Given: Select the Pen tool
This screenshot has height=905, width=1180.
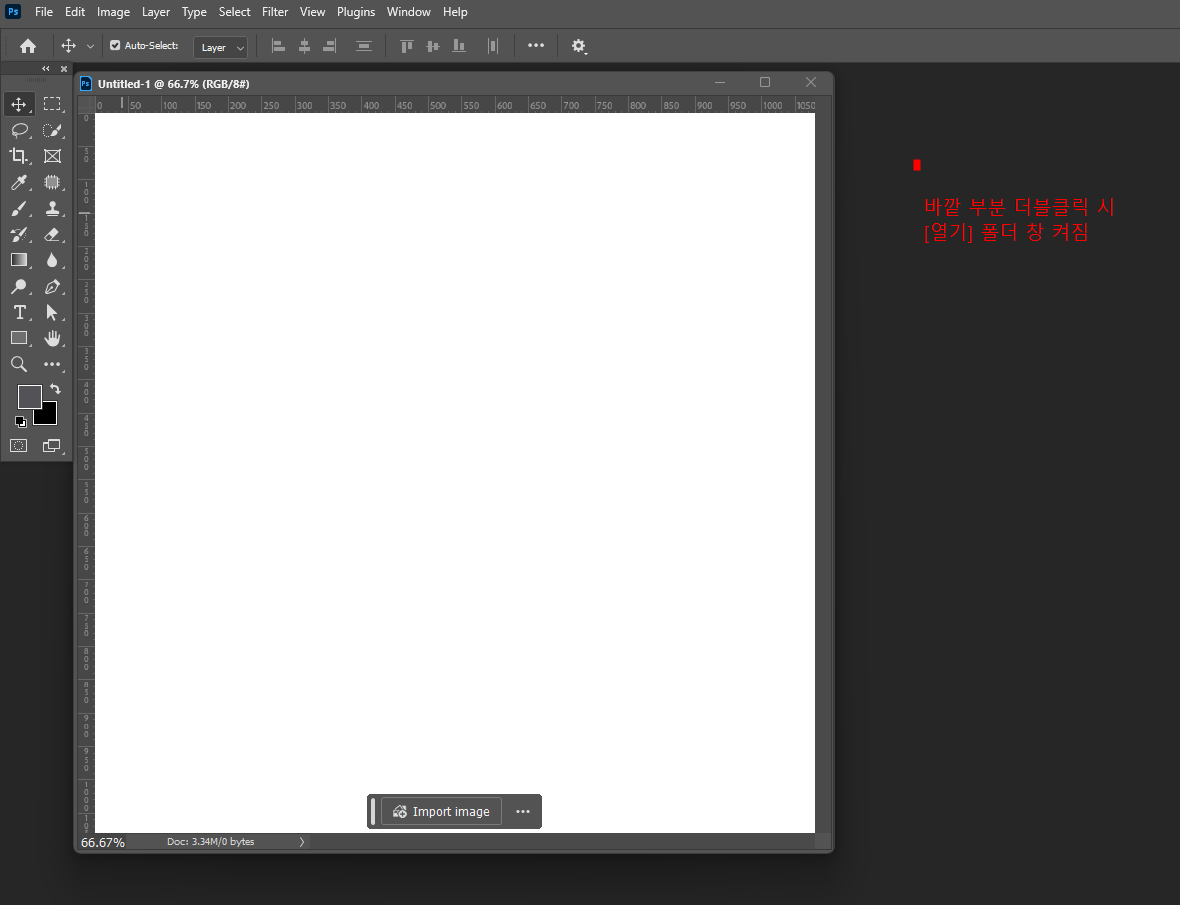Looking at the screenshot, I should (x=52, y=287).
